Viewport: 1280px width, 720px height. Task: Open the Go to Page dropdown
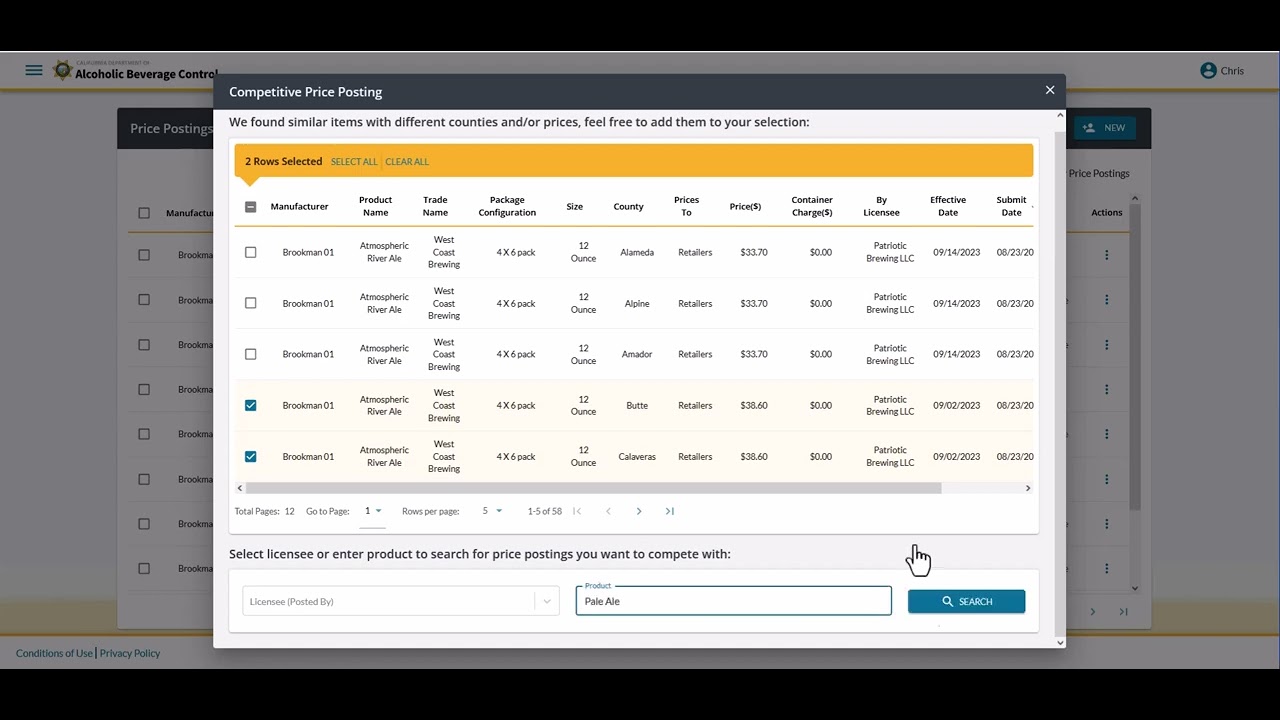click(372, 511)
